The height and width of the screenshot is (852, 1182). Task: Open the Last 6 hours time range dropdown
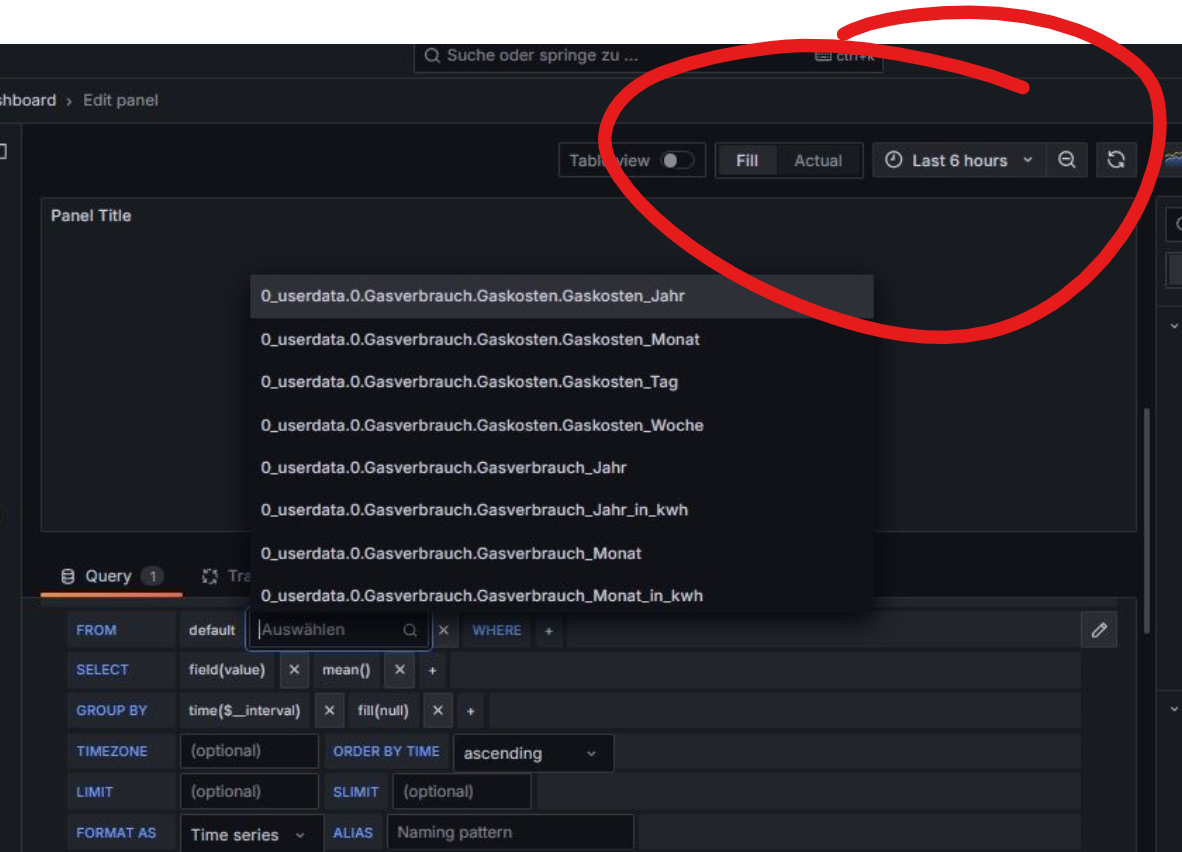[x=958, y=161]
